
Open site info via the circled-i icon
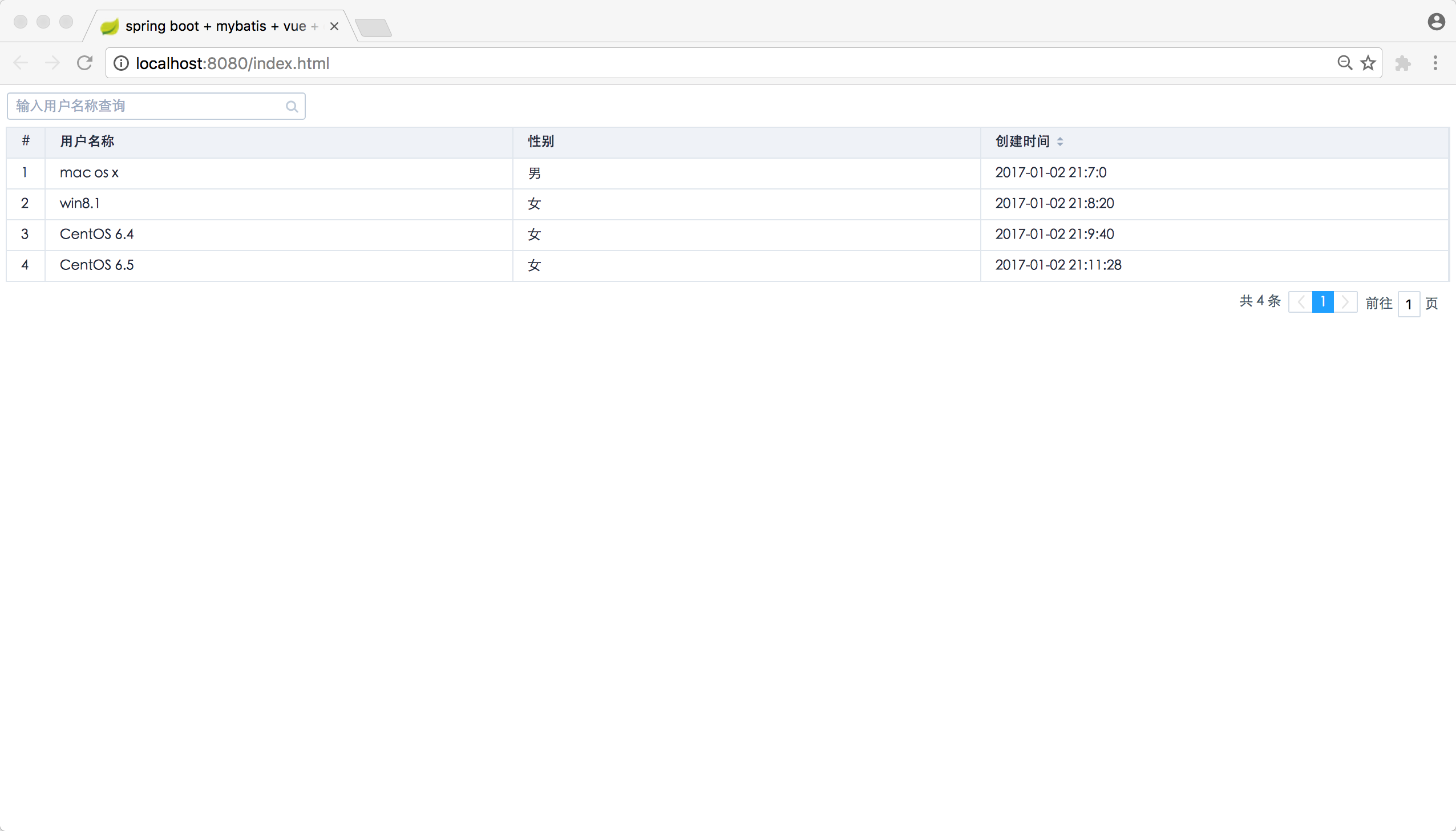coord(121,63)
